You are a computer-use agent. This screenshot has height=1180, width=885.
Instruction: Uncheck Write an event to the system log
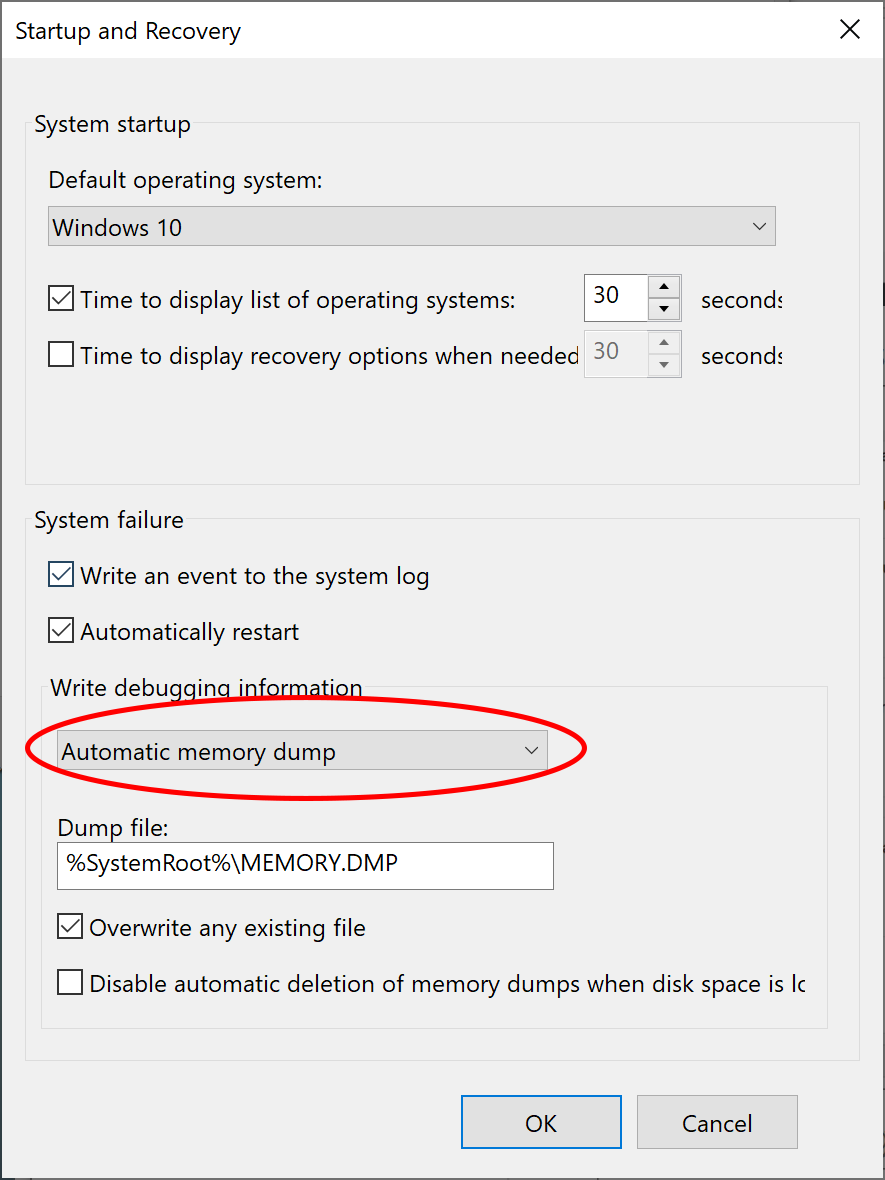click(62, 575)
